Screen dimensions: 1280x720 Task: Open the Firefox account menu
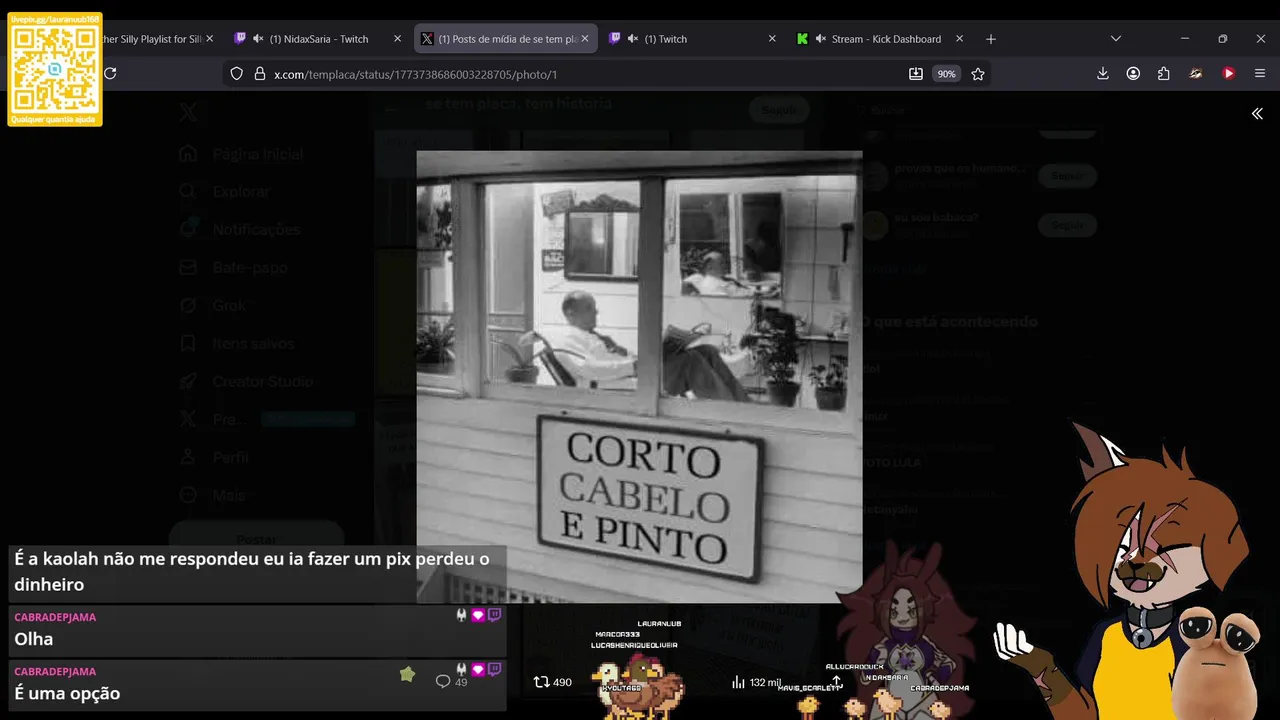pos(1133,73)
